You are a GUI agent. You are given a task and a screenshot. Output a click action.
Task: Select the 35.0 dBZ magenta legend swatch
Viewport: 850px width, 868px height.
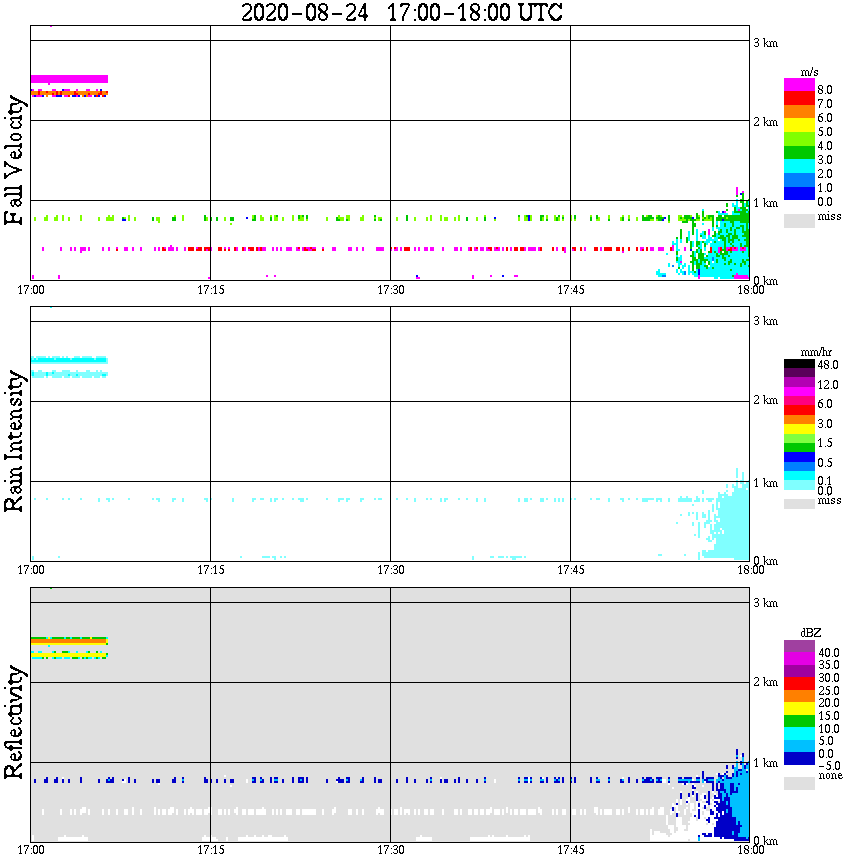pos(799,659)
